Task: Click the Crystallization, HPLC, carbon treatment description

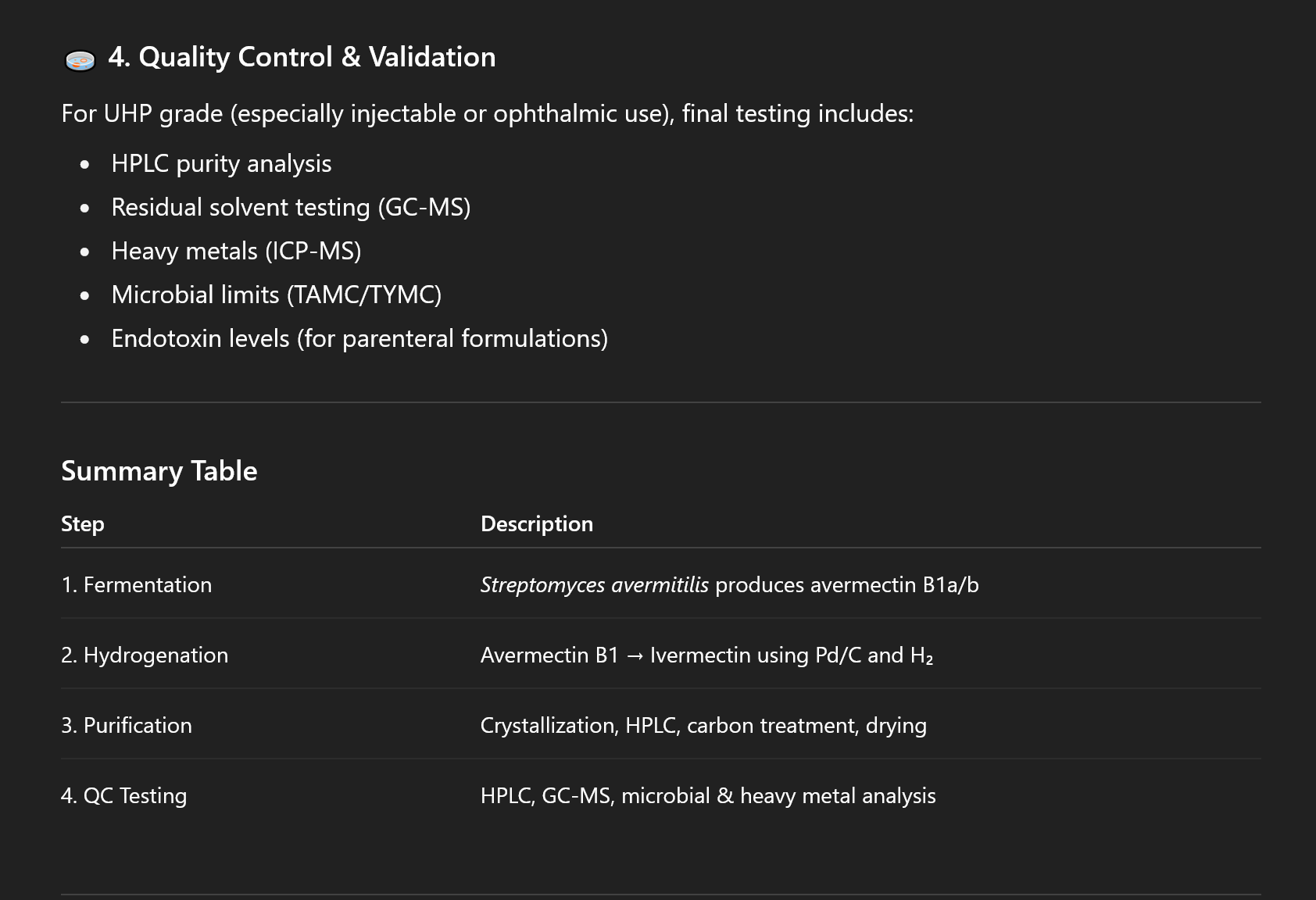Action: (703, 726)
